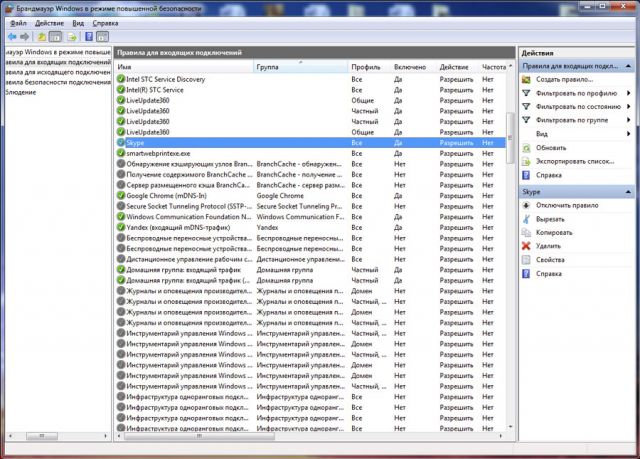Viewport: 640px width, 459px height.
Task: Open Справка under the Skype section
Action: [549, 274]
